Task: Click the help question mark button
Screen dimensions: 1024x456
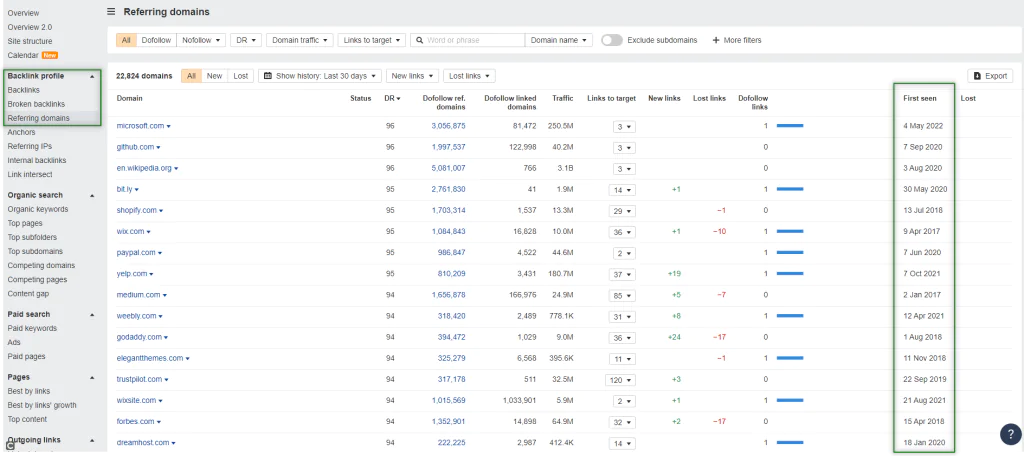Action: coord(1010,434)
